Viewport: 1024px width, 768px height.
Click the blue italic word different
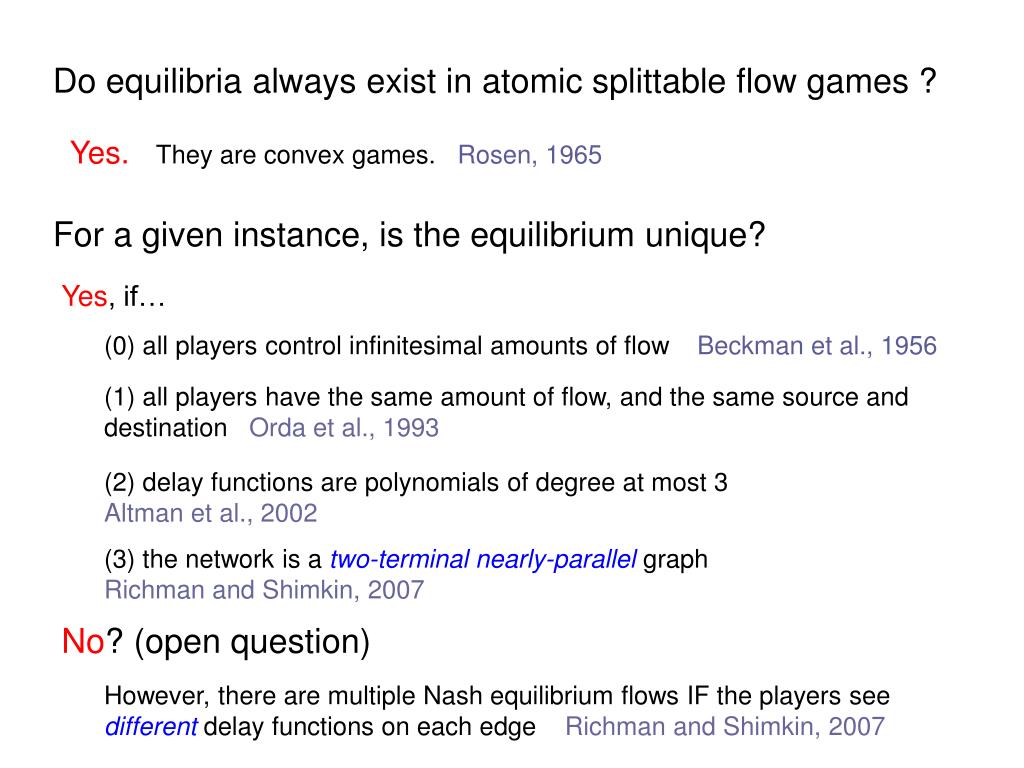tap(151, 727)
